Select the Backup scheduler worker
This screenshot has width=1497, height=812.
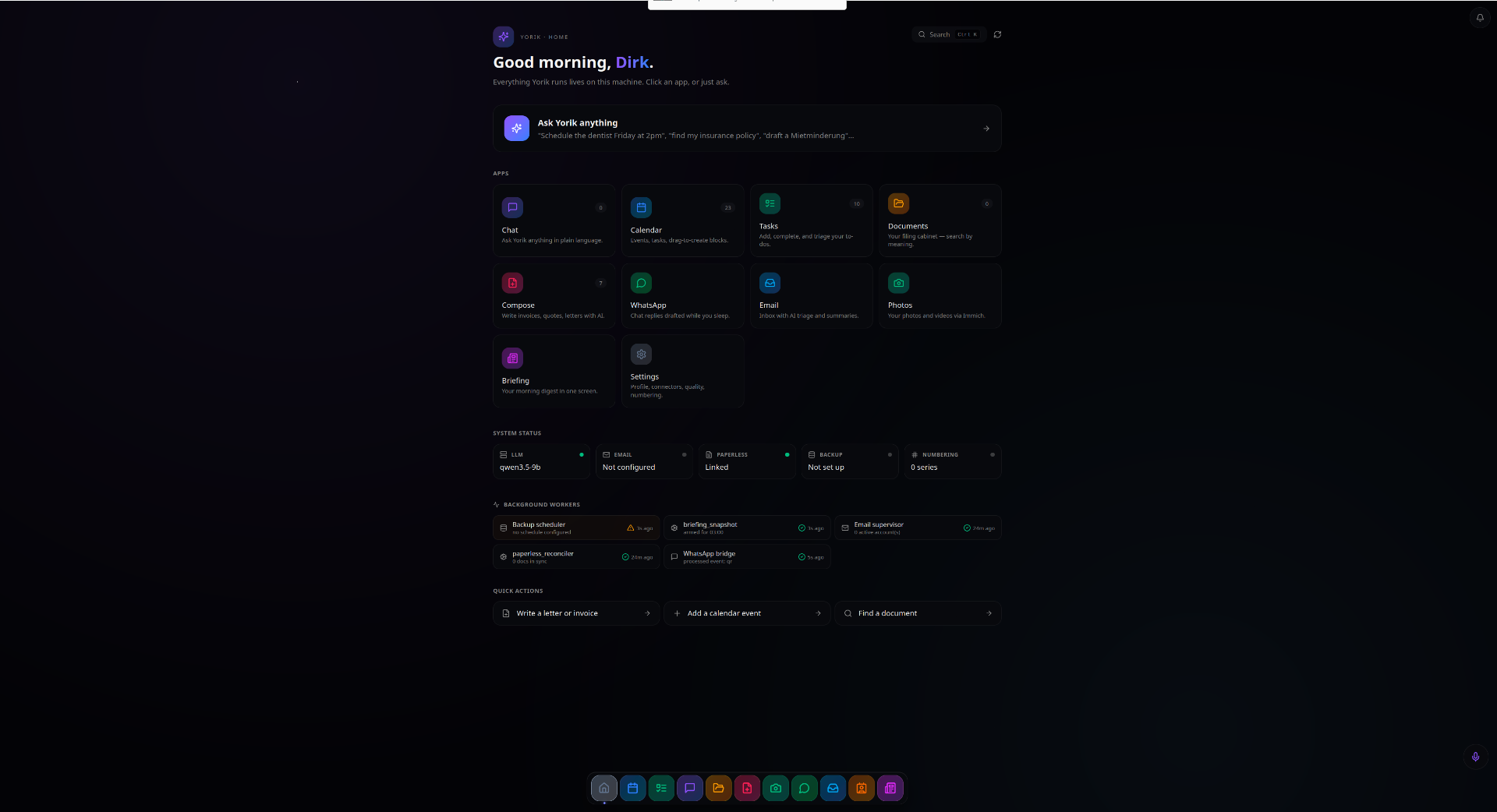(x=576, y=528)
